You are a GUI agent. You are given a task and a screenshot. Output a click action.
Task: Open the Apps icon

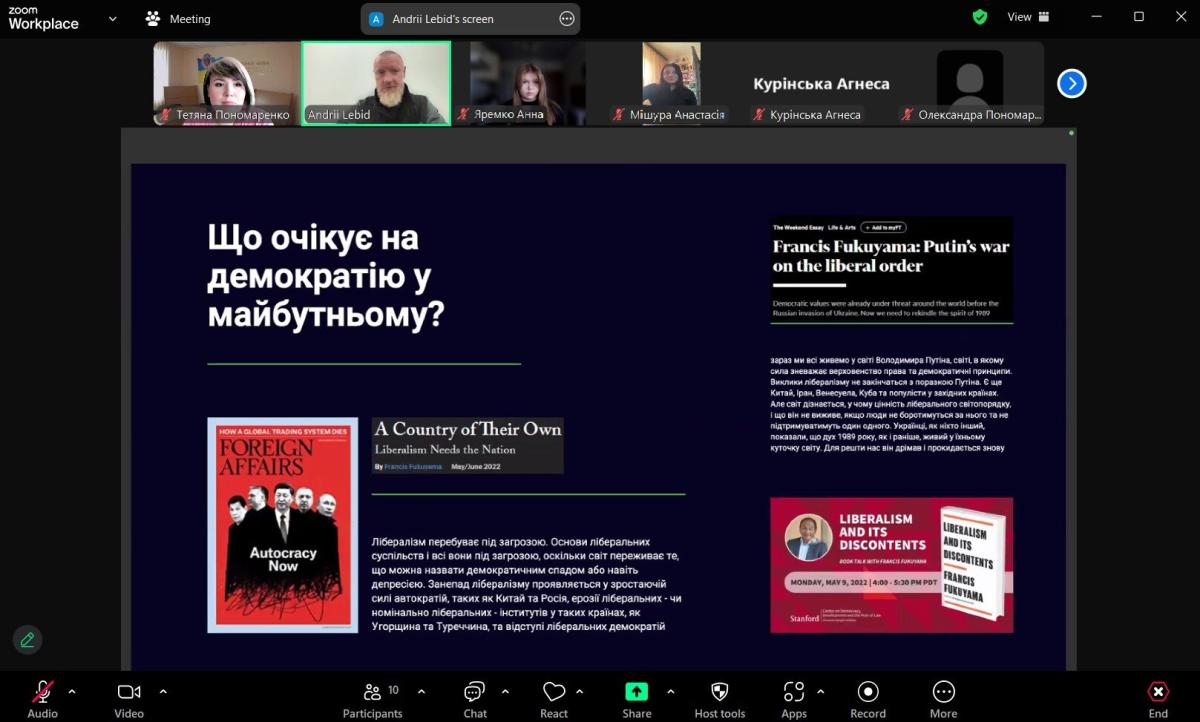[x=794, y=692]
